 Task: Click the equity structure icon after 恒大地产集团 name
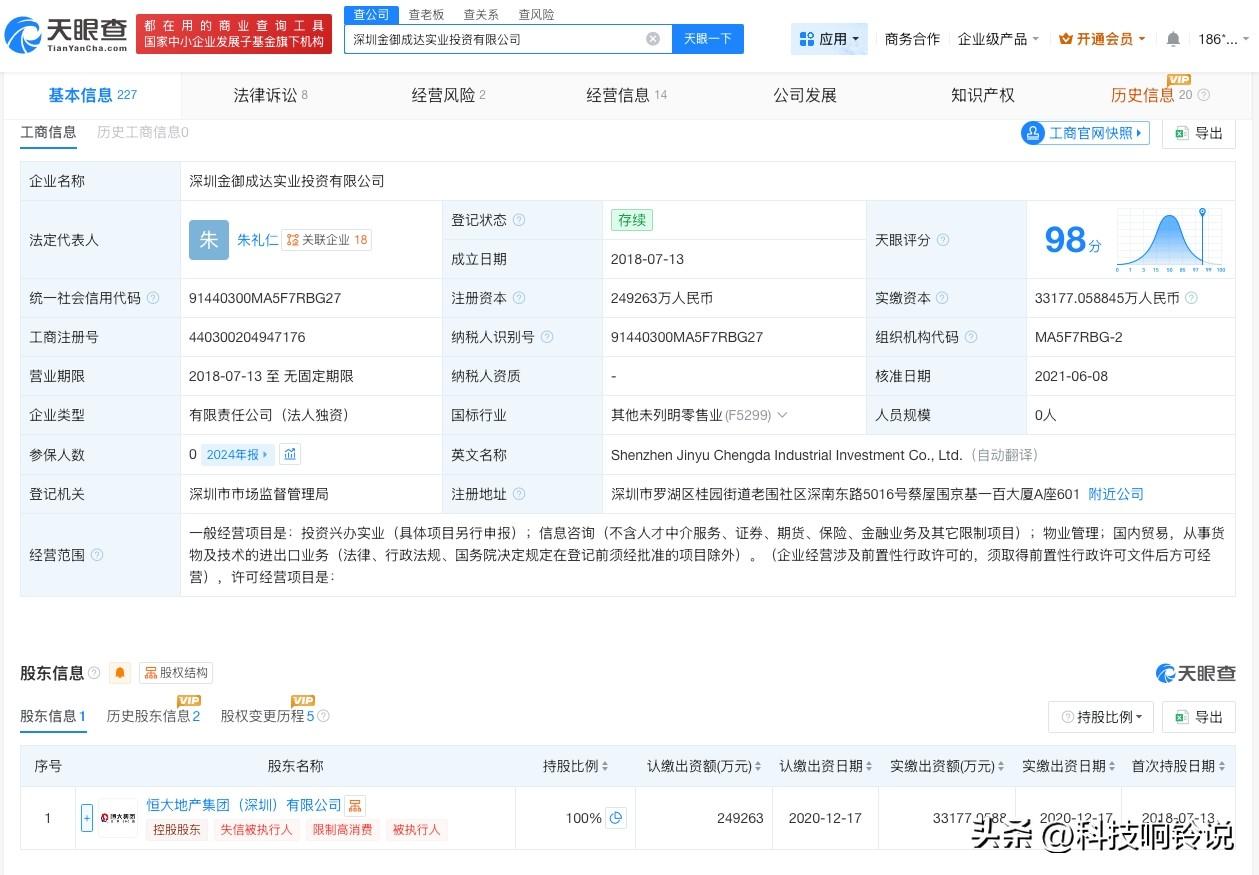pos(356,805)
